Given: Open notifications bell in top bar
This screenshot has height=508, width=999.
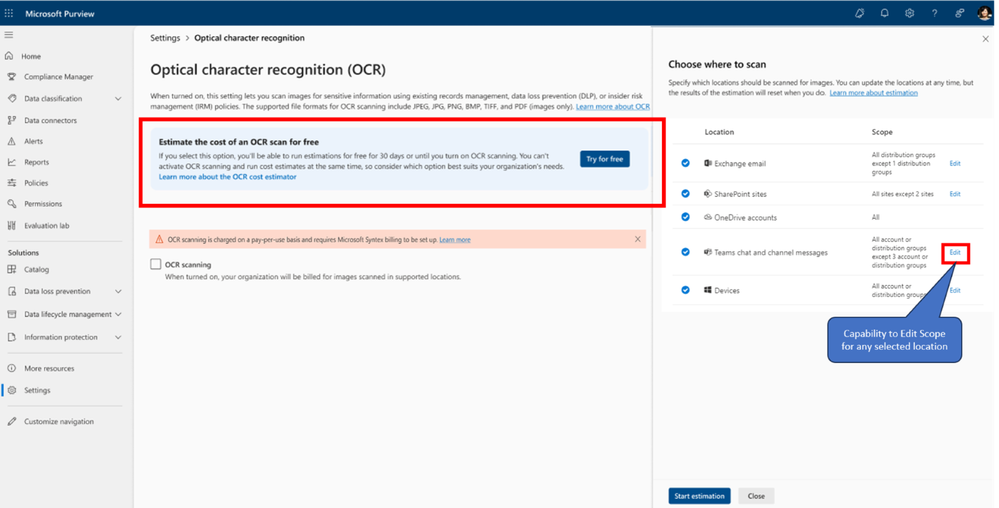Looking at the screenshot, I should click(x=884, y=13).
